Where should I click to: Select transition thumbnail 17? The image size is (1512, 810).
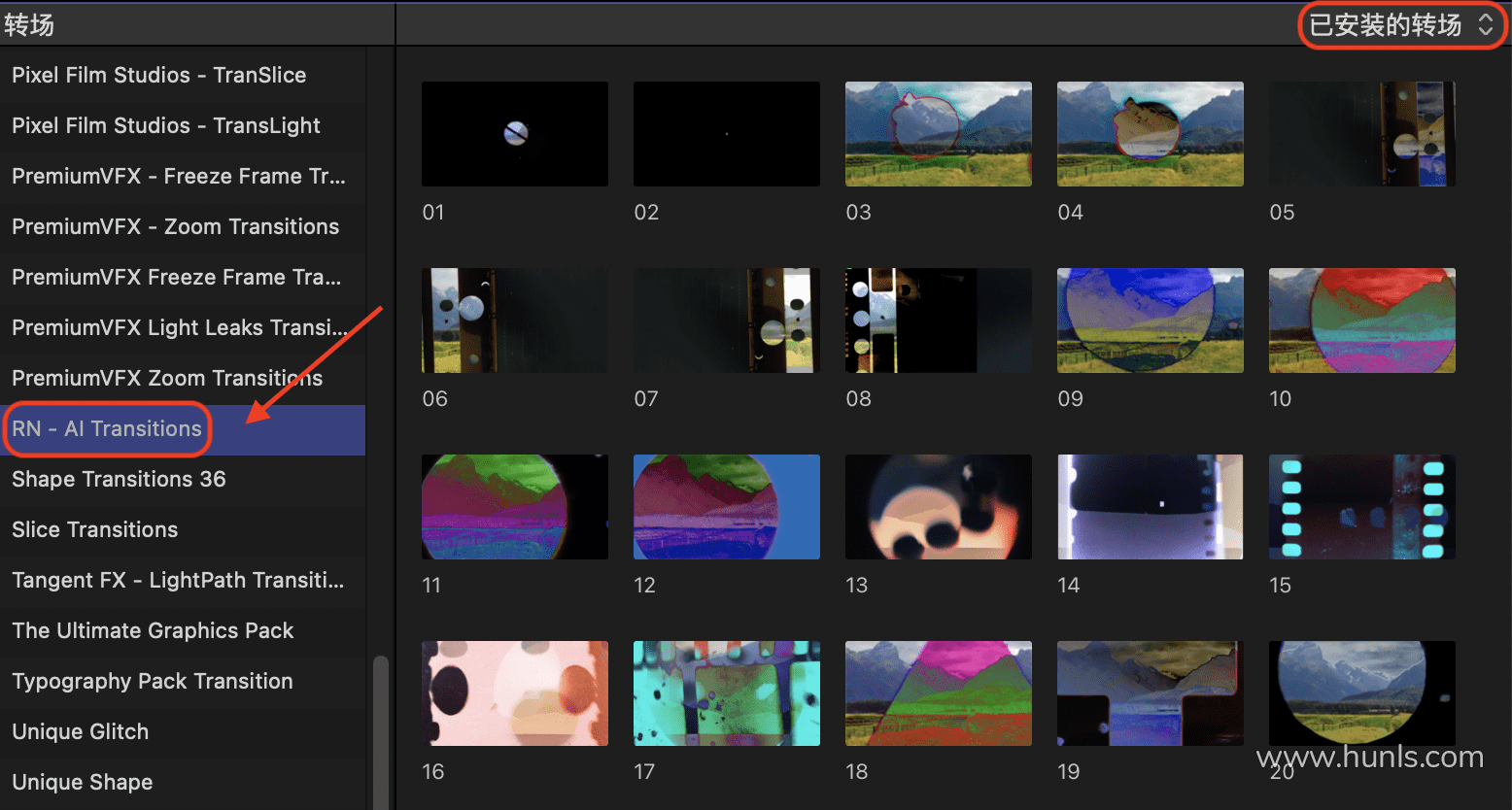[x=727, y=693]
